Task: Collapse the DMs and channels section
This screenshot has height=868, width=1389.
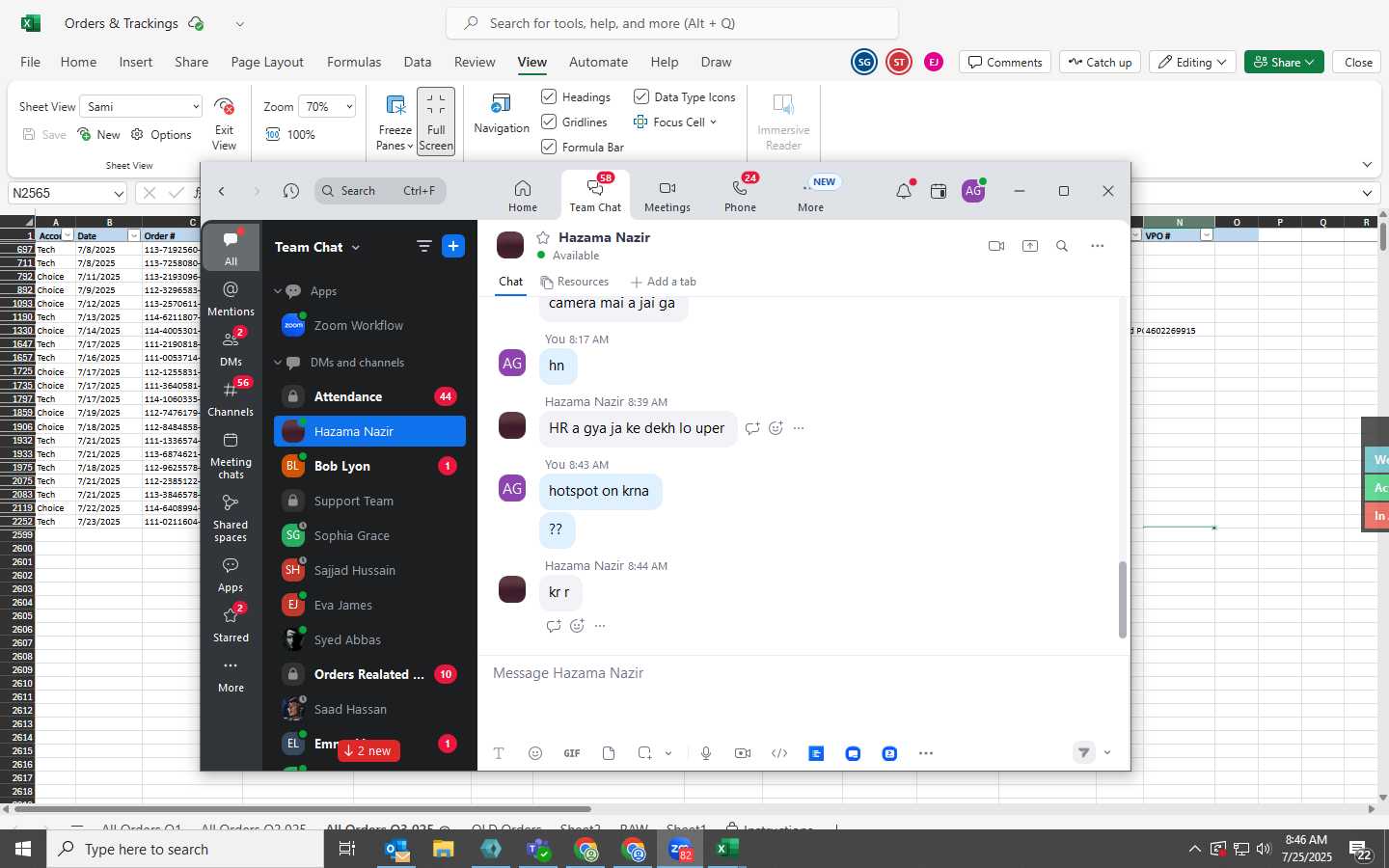Action: point(278,363)
